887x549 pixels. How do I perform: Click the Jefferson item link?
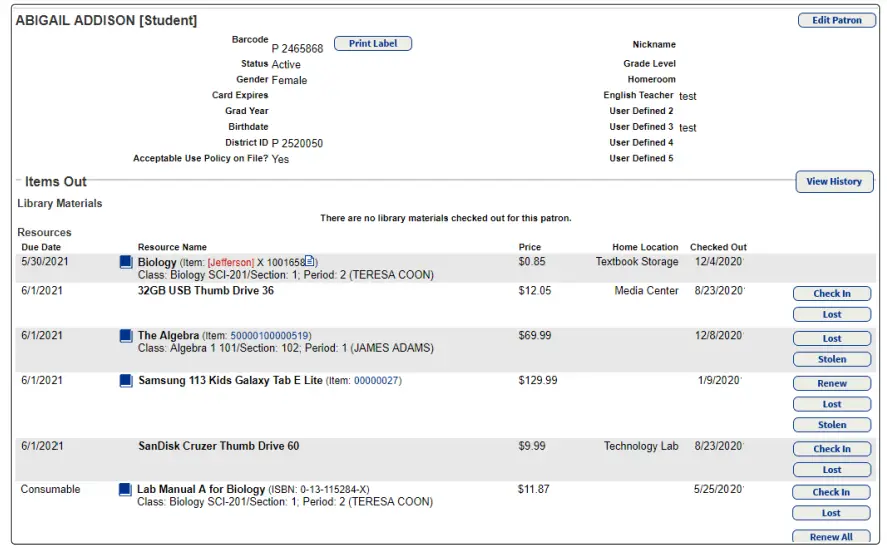(231, 263)
